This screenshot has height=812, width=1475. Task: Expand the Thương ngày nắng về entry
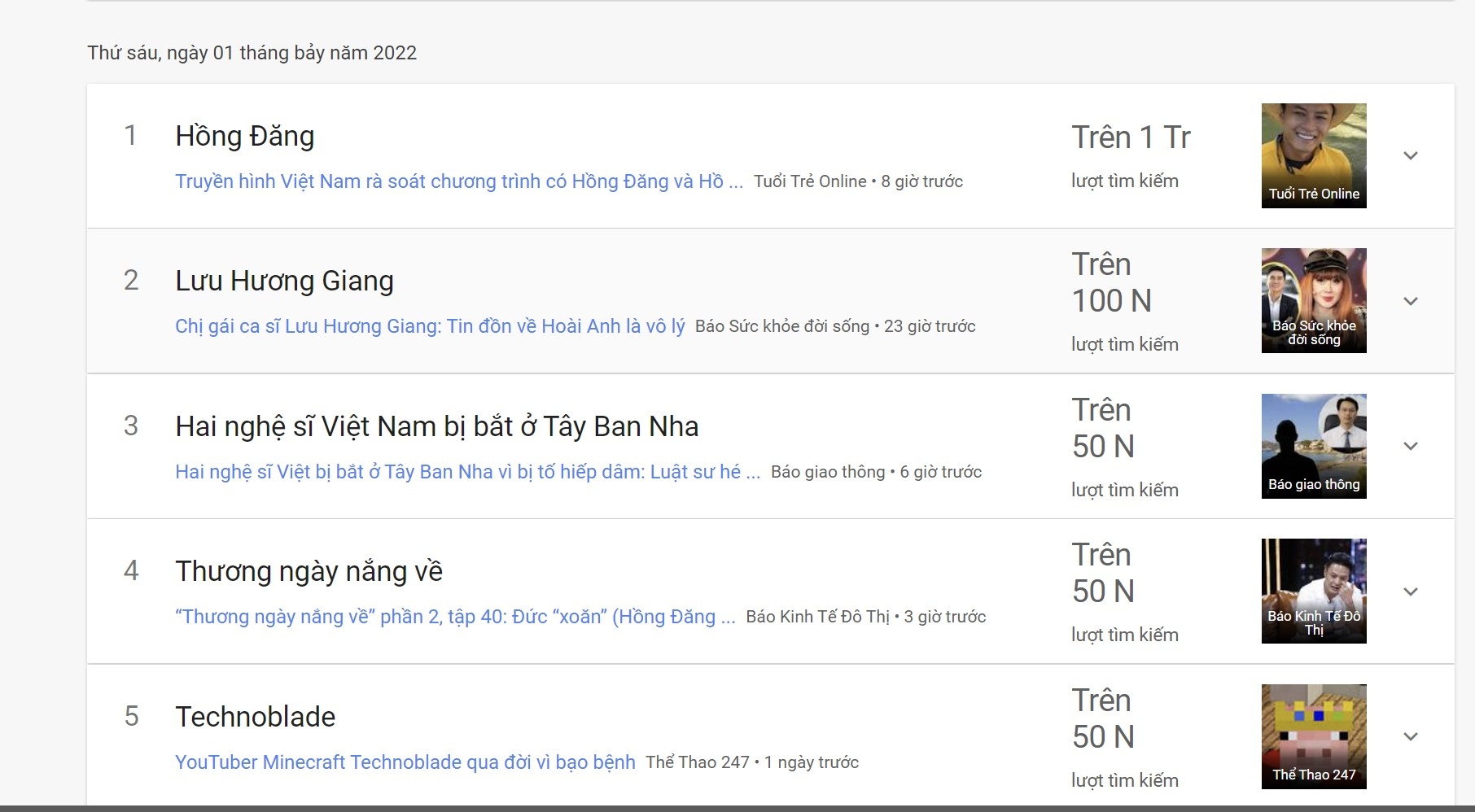1412,591
